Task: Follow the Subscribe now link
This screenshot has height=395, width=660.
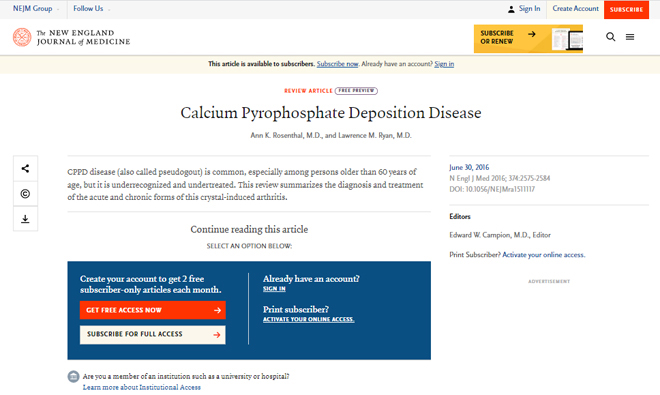Action: coord(337,64)
